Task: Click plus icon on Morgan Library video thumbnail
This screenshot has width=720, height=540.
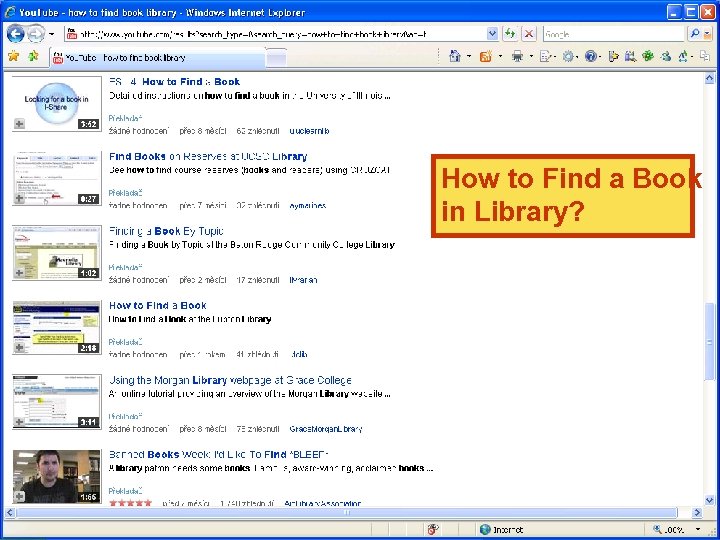Action: click(19, 422)
